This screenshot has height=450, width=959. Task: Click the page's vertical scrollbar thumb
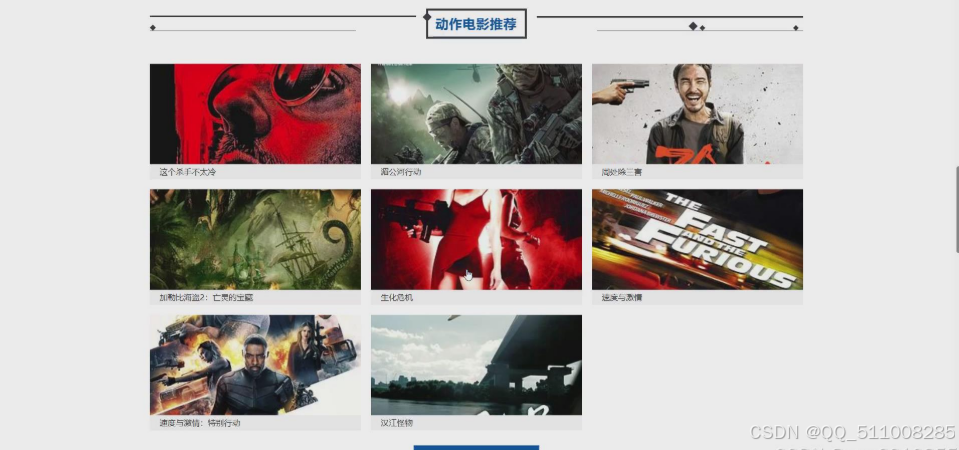[956, 208]
